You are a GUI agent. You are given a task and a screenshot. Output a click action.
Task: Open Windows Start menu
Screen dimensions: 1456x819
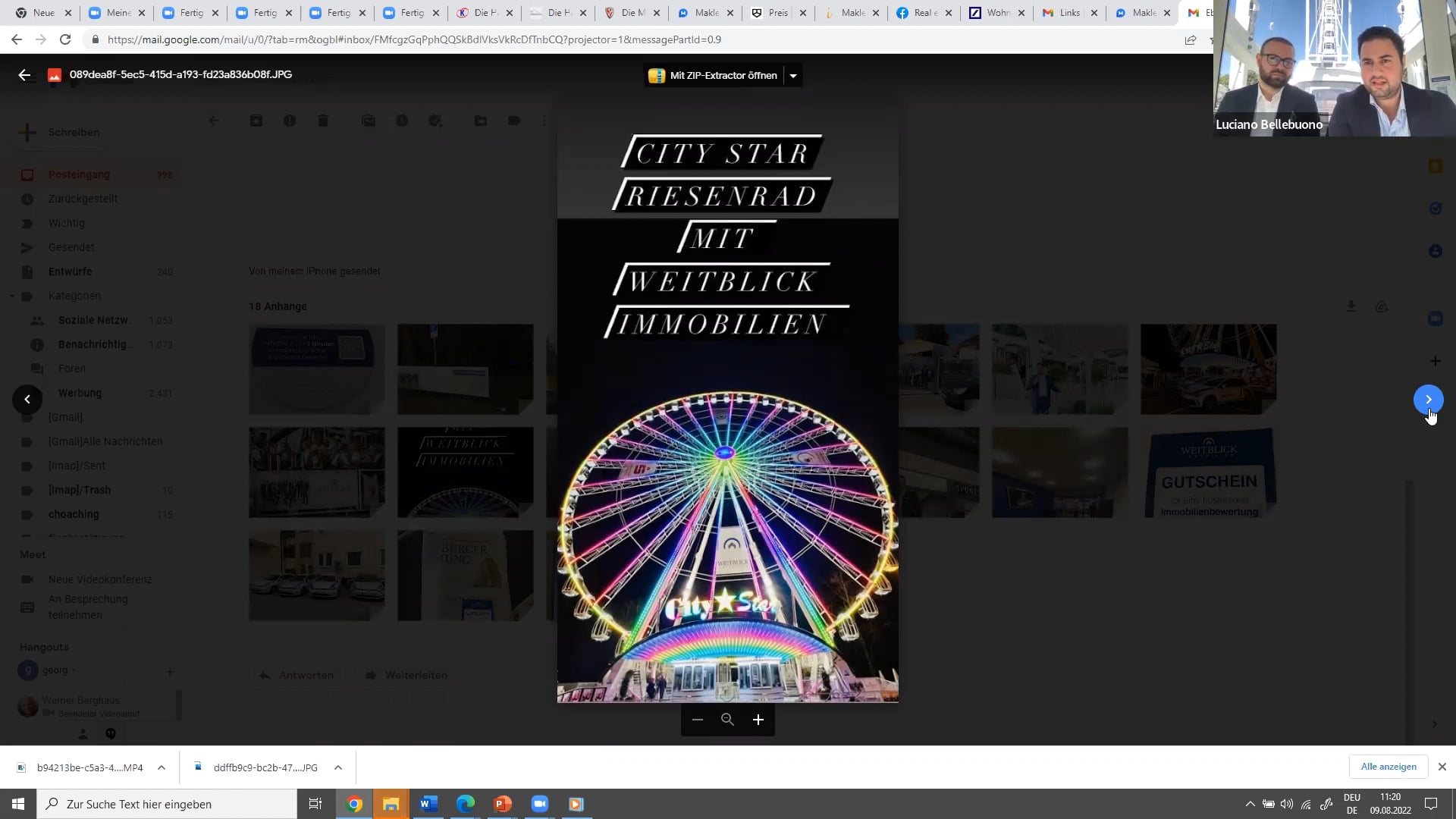pos(18,804)
